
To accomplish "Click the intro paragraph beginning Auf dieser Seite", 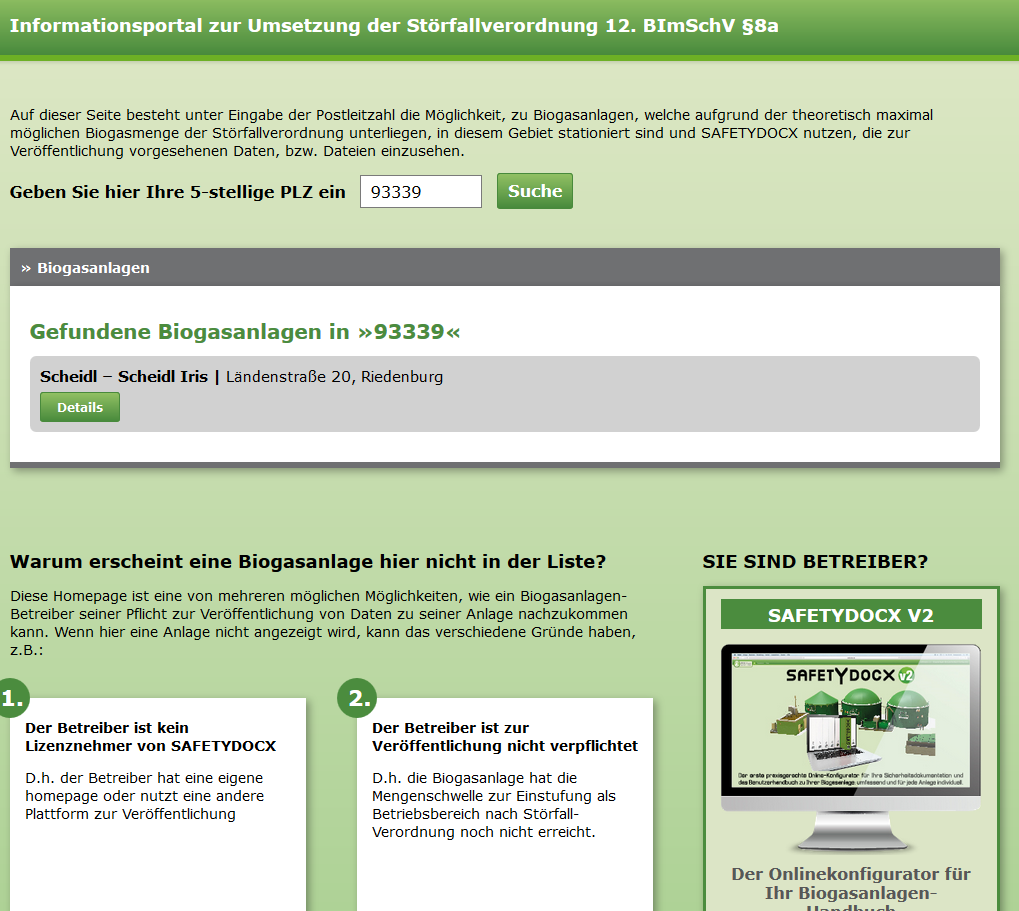I will coord(470,133).
